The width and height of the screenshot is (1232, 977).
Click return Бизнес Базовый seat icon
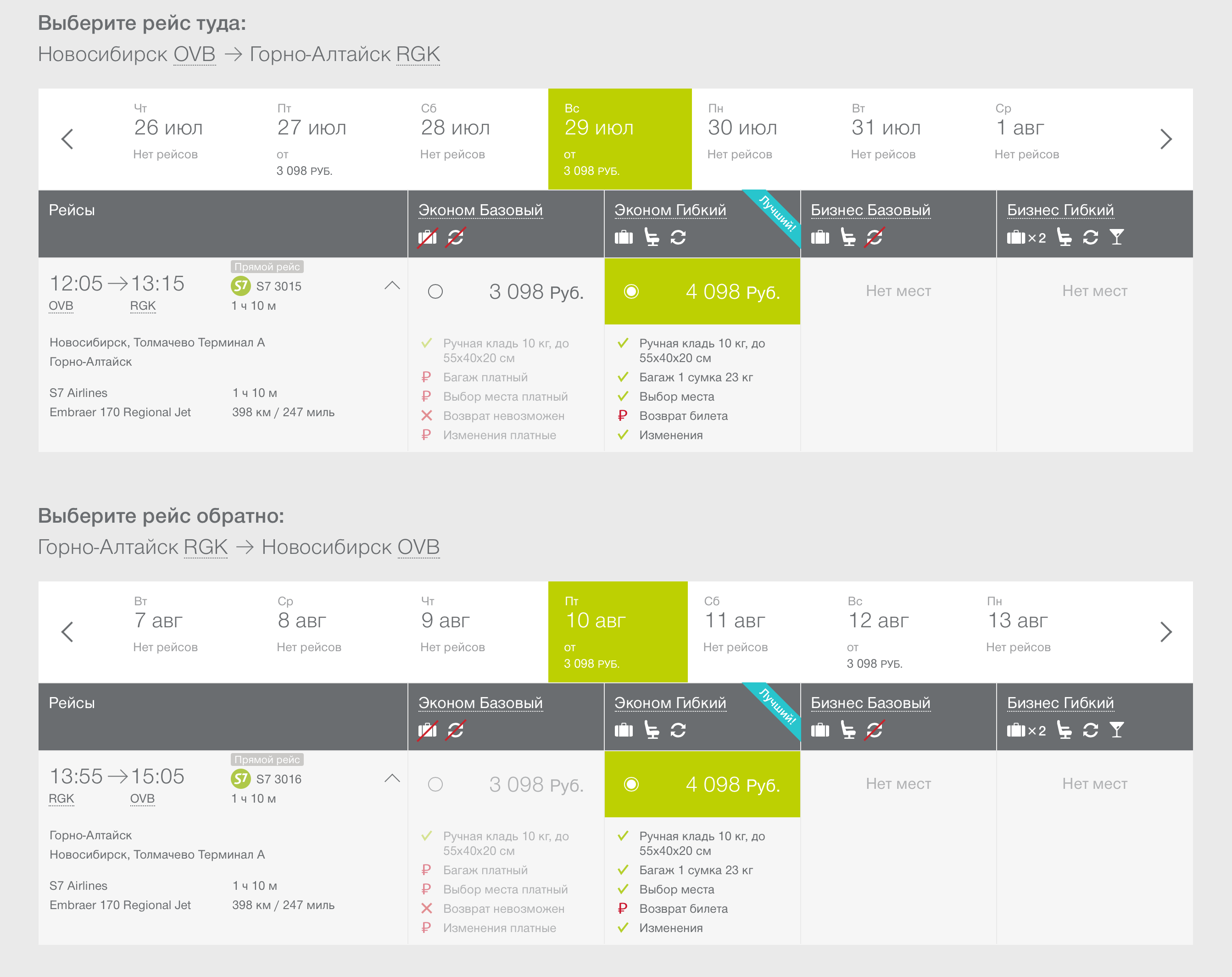point(848,730)
